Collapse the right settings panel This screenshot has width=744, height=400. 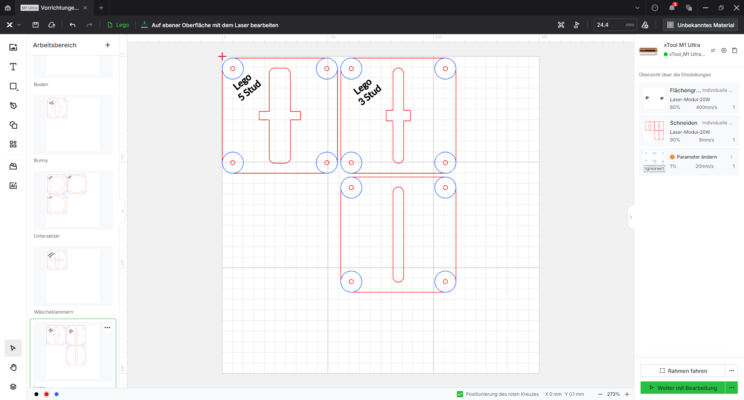(631, 217)
